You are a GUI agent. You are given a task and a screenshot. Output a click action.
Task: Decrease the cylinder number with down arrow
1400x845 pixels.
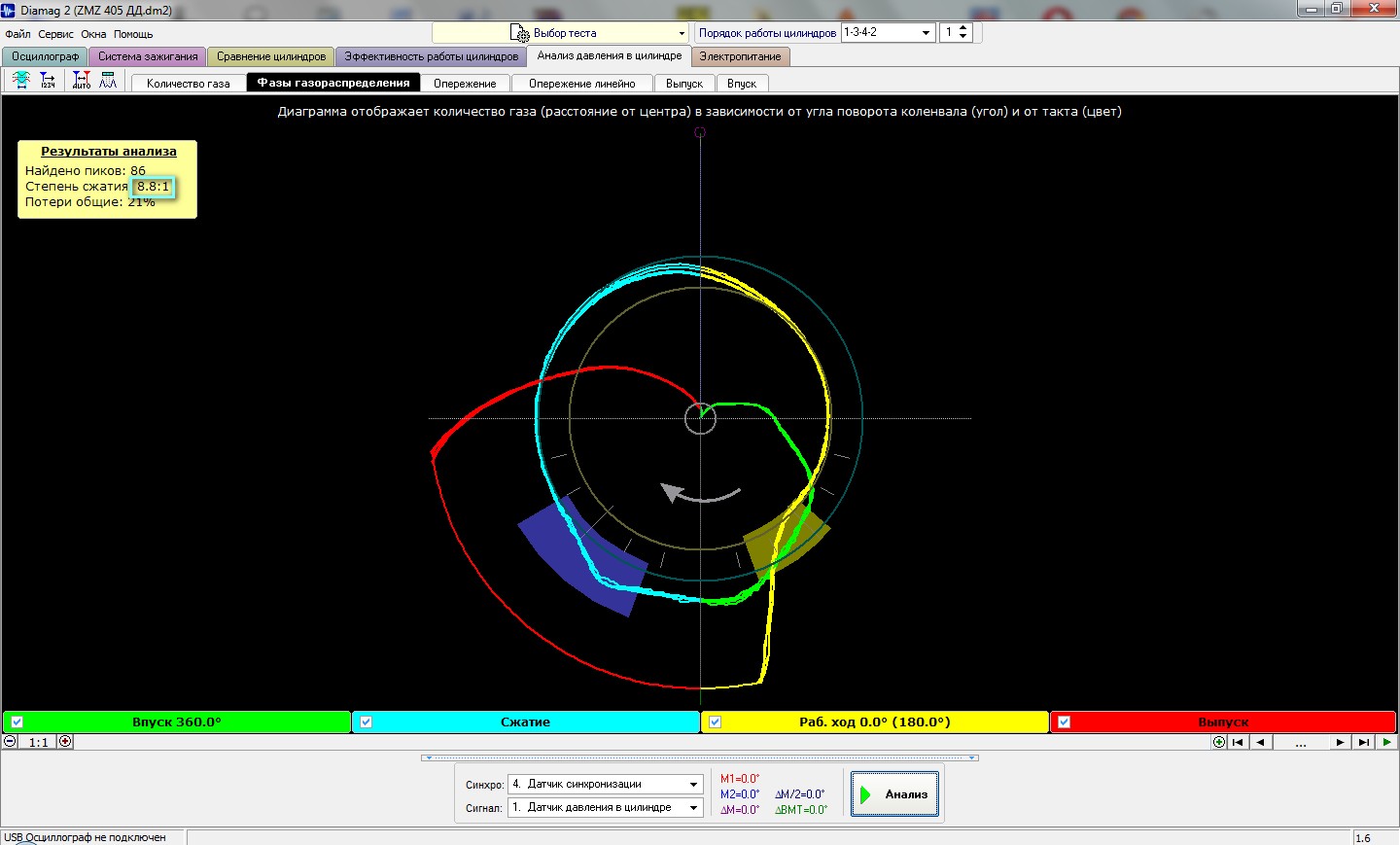[962, 37]
